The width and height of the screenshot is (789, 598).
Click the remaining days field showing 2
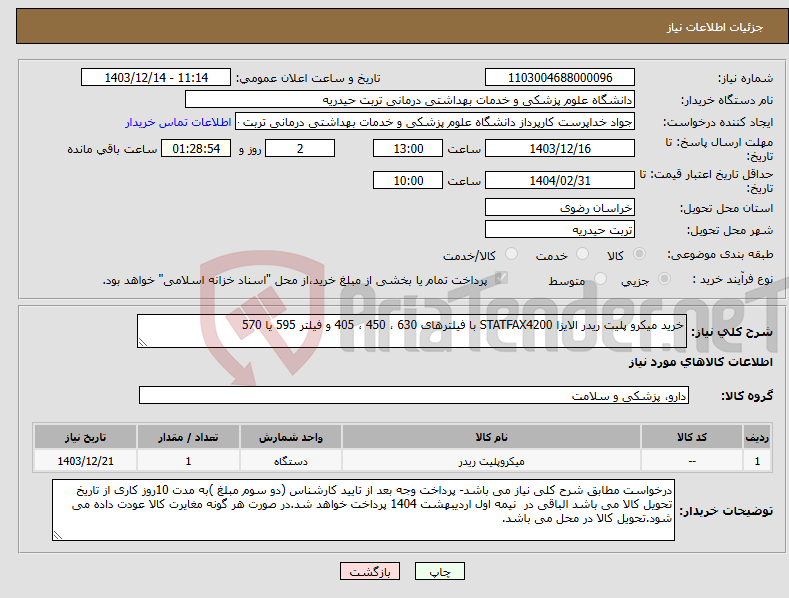click(300, 148)
